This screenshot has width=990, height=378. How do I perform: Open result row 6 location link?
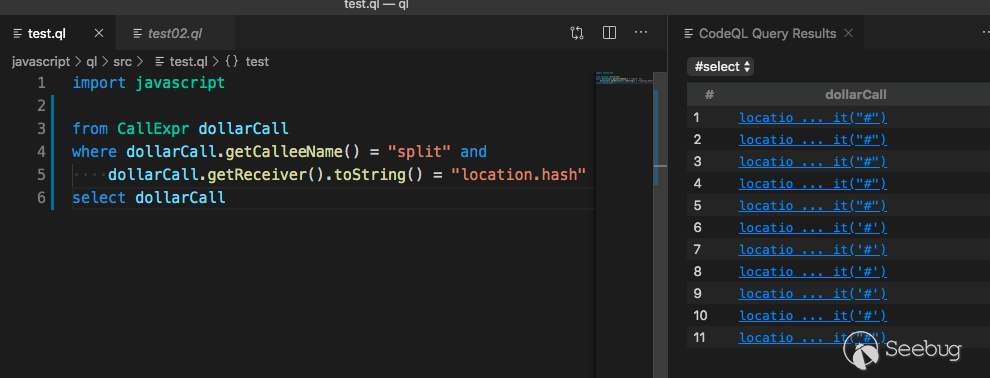tap(813, 227)
